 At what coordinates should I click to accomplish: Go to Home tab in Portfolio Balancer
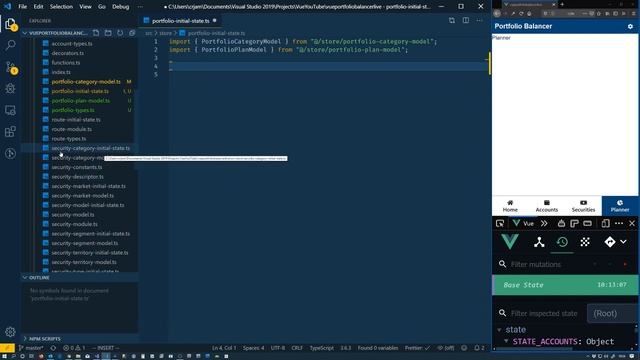coord(510,206)
